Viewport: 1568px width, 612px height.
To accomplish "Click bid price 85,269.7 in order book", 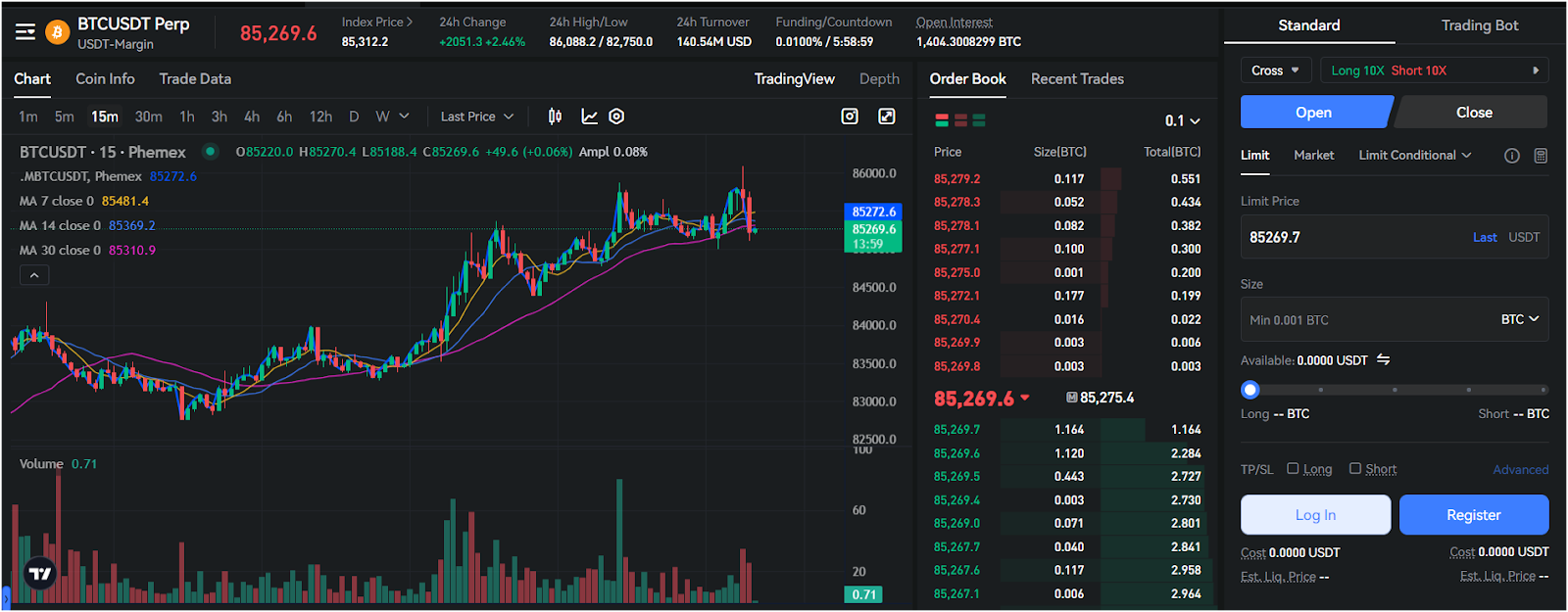I will click(x=956, y=430).
